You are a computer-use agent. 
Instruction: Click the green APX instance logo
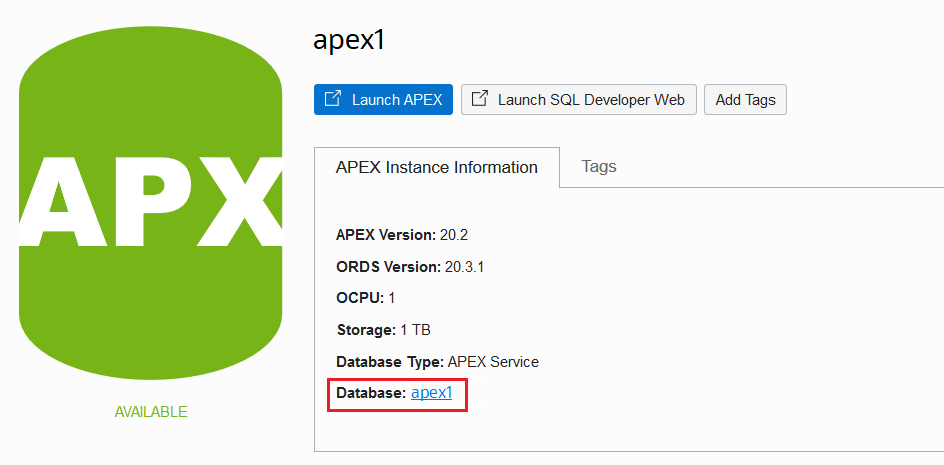pyautogui.click(x=151, y=203)
